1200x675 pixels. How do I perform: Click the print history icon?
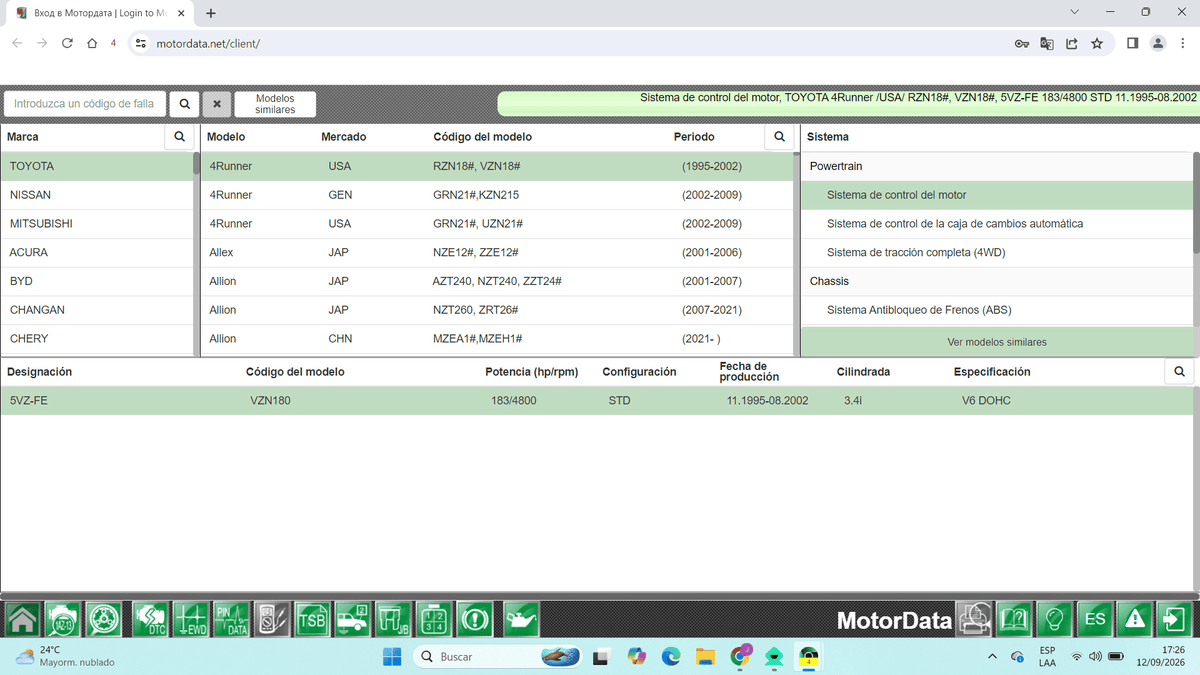(x=974, y=620)
